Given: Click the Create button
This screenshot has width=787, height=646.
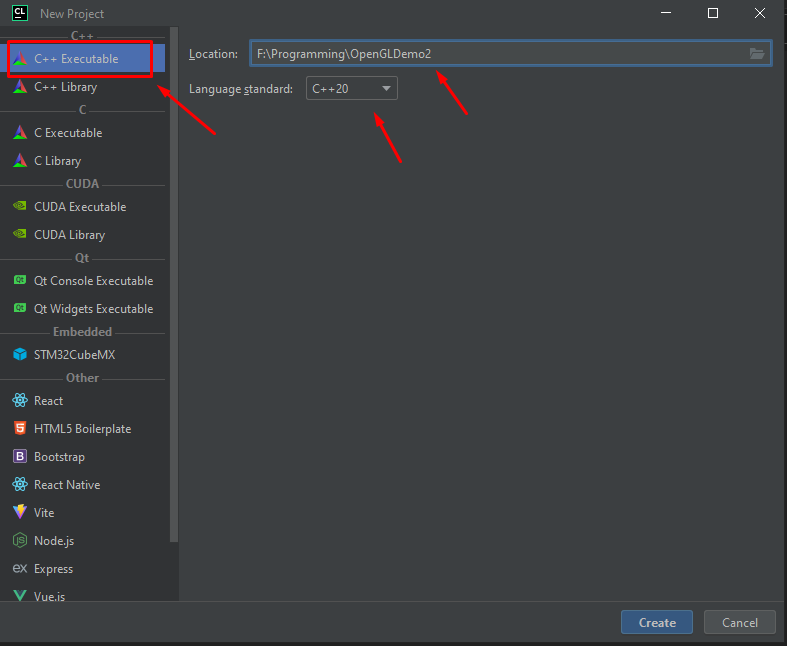Looking at the screenshot, I should (x=657, y=622).
